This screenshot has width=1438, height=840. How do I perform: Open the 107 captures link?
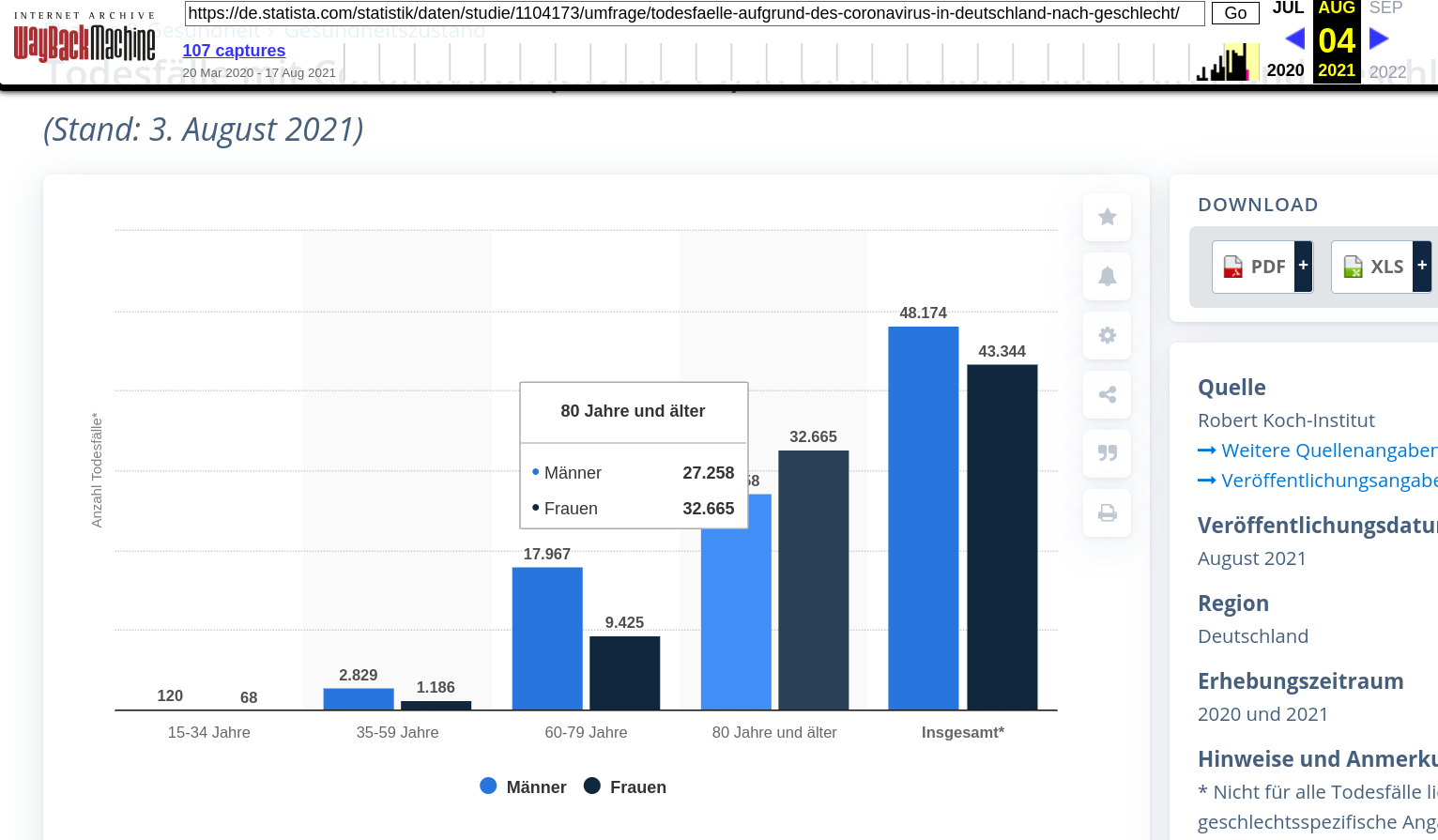[234, 51]
